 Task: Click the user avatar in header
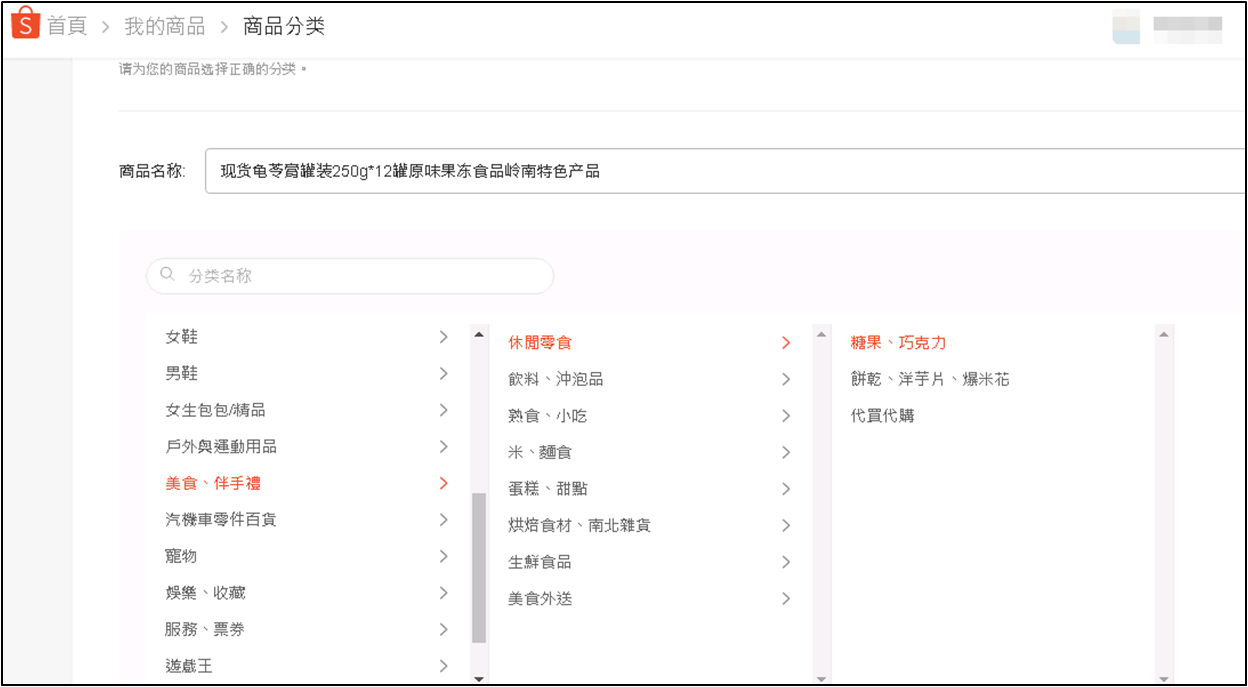click(x=1126, y=28)
